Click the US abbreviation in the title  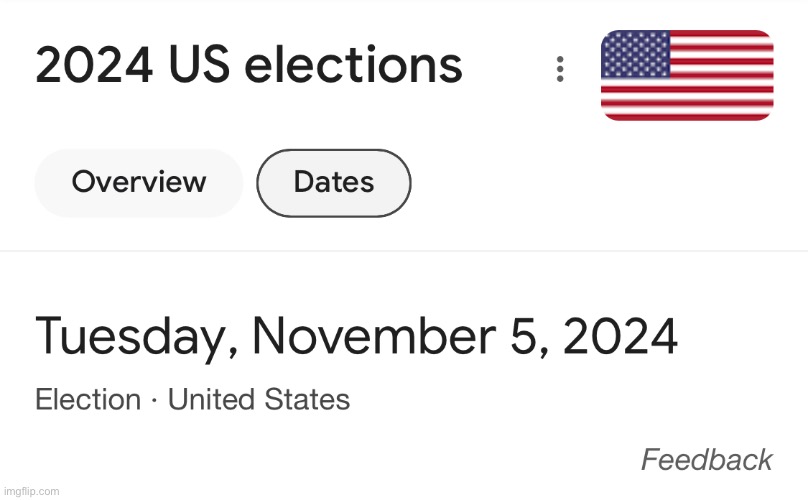[199, 64]
